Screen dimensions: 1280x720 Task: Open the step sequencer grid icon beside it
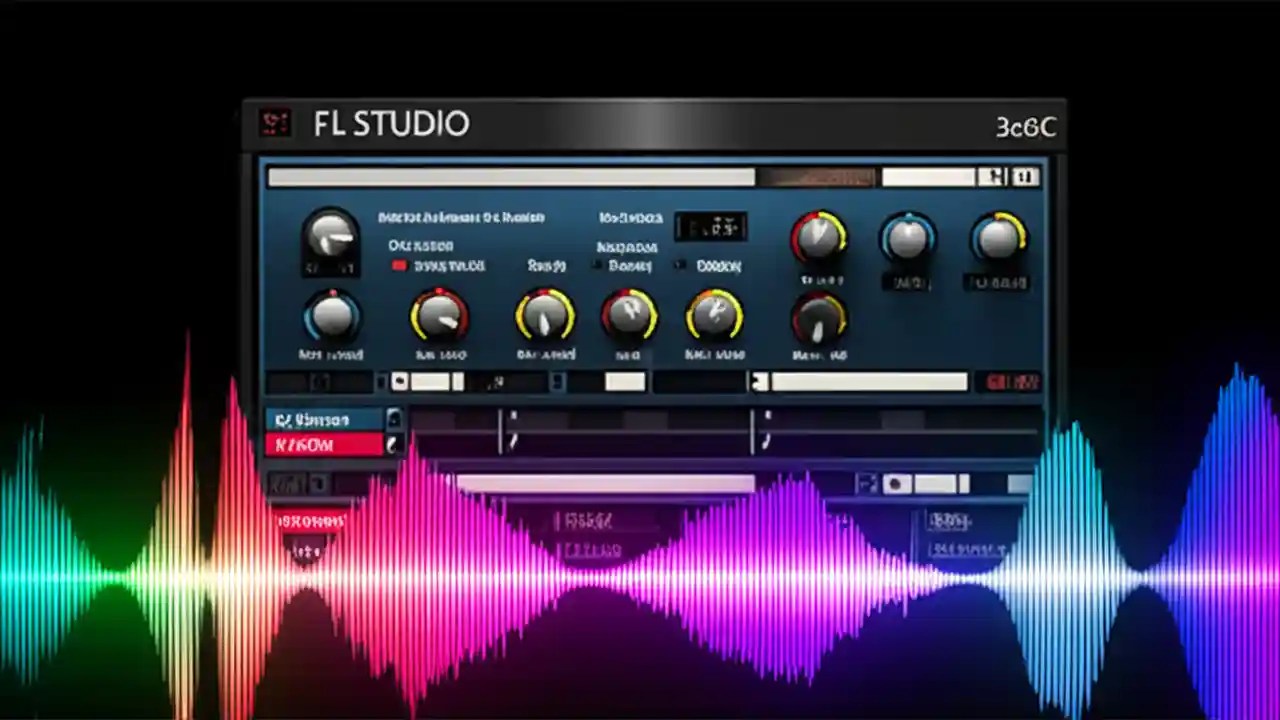1024,177
